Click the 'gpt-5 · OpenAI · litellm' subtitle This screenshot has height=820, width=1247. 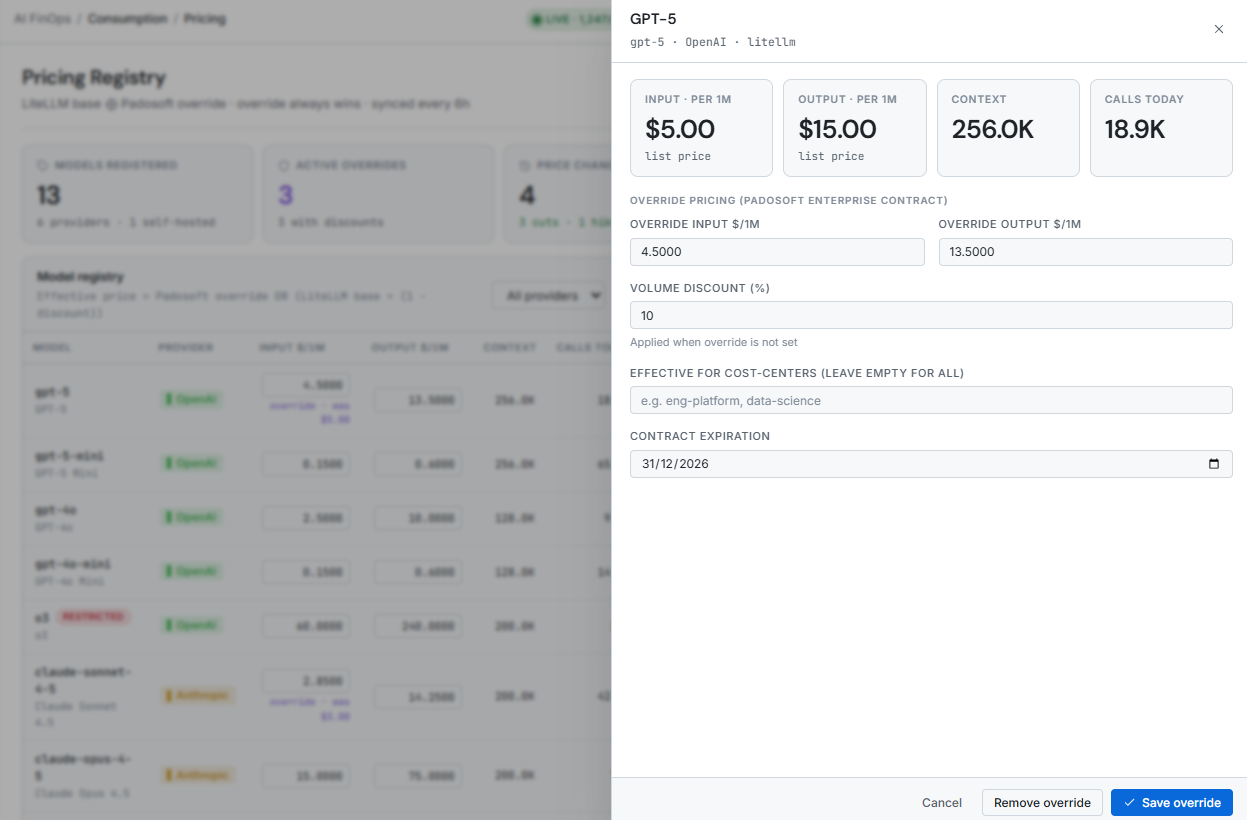pos(713,42)
